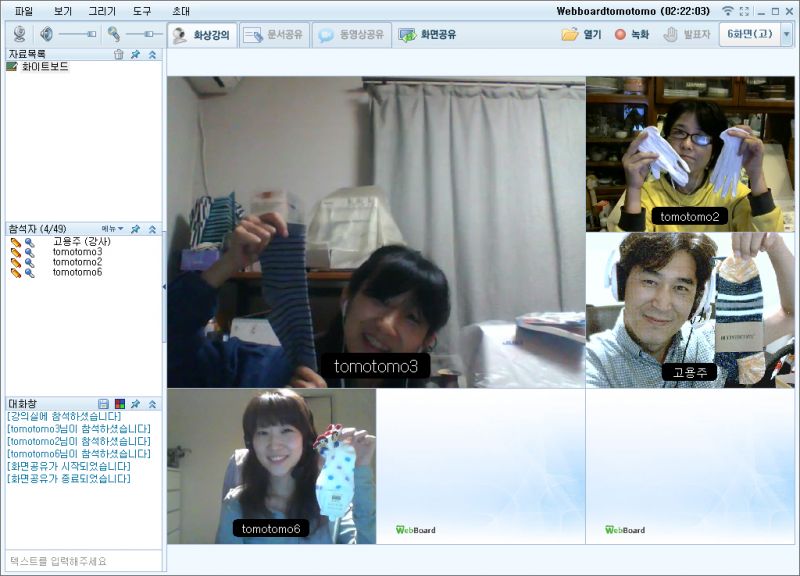This screenshot has width=800, height=576.
Task: Click the speaker volume slider
Action: coord(78,34)
